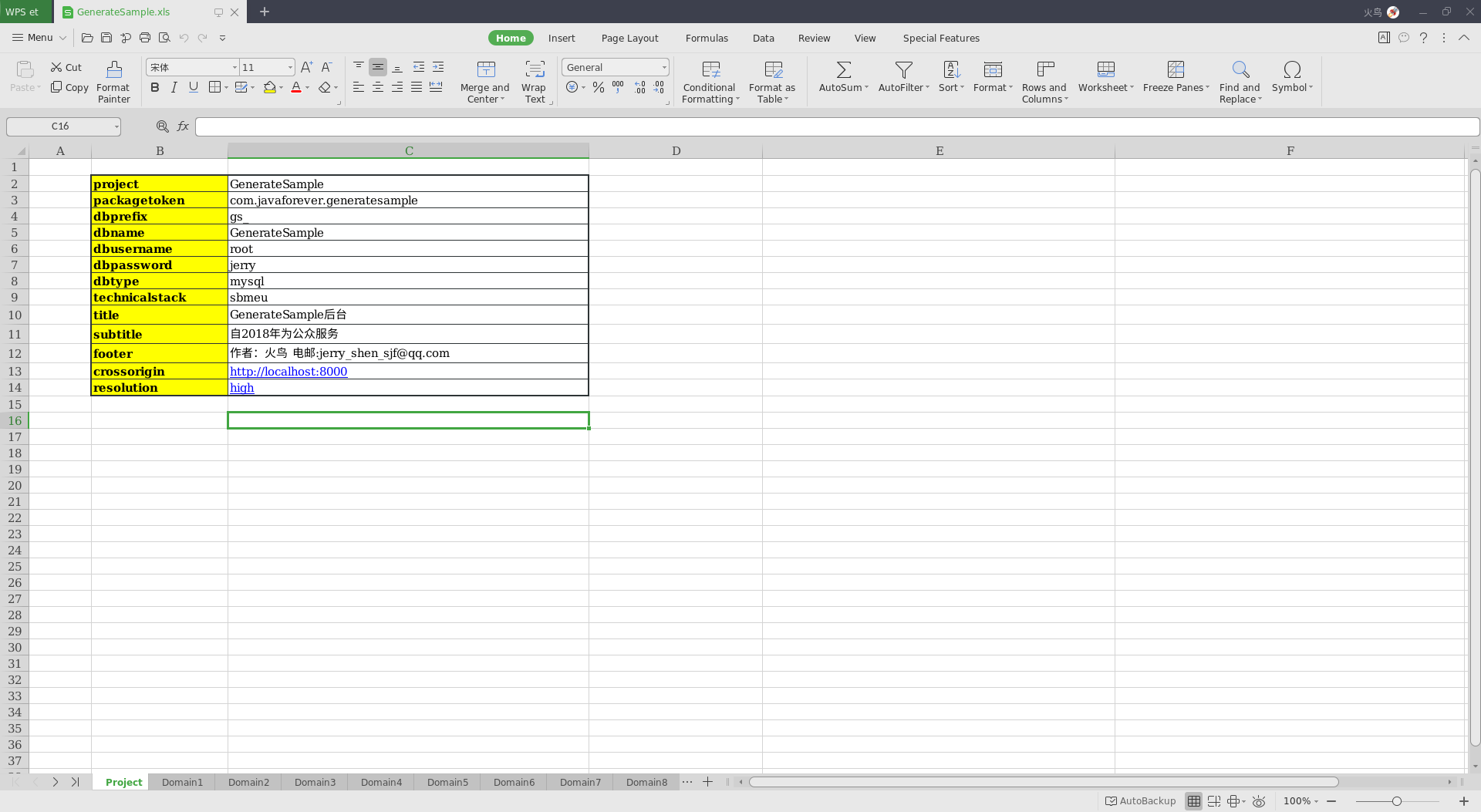Click the Rows and Columns button
This screenshot has width=1481, height=812.
[1044, 82]
